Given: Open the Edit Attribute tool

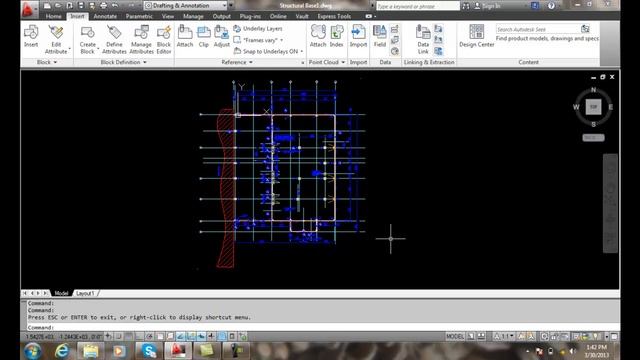Looking at the screenshot, I should tap(56, 39).
